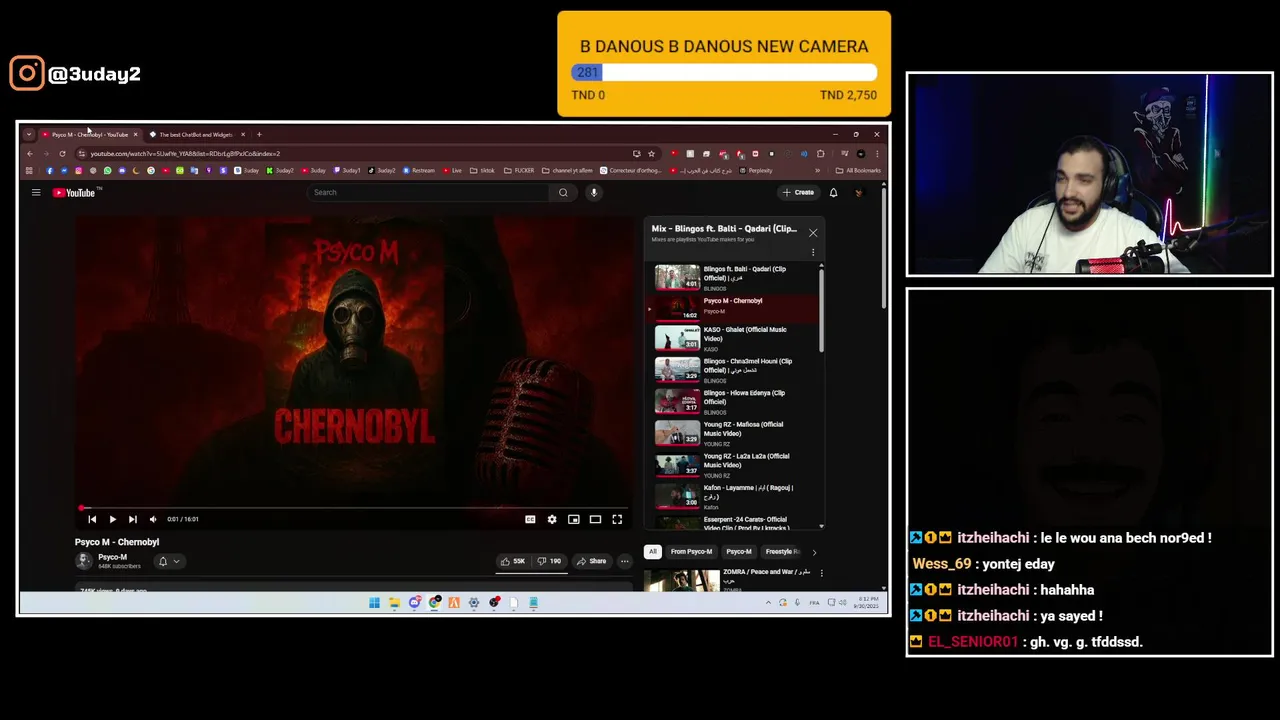Open options for ZOMRA recommended video

822,573
